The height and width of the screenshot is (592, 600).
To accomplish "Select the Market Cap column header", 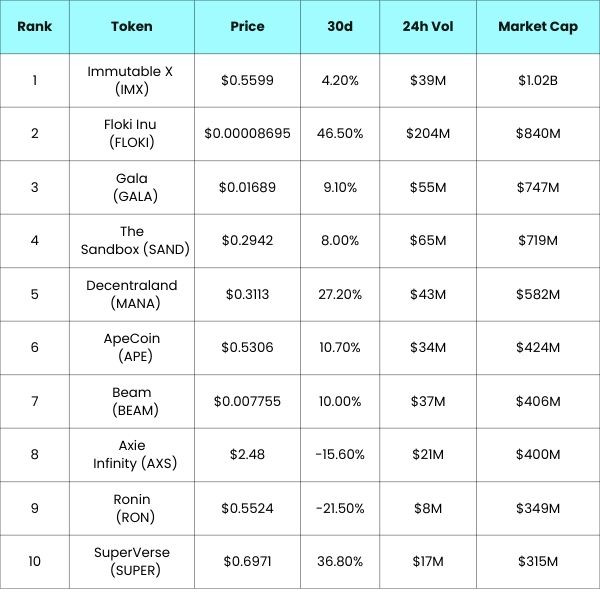I will pos(538,27).
